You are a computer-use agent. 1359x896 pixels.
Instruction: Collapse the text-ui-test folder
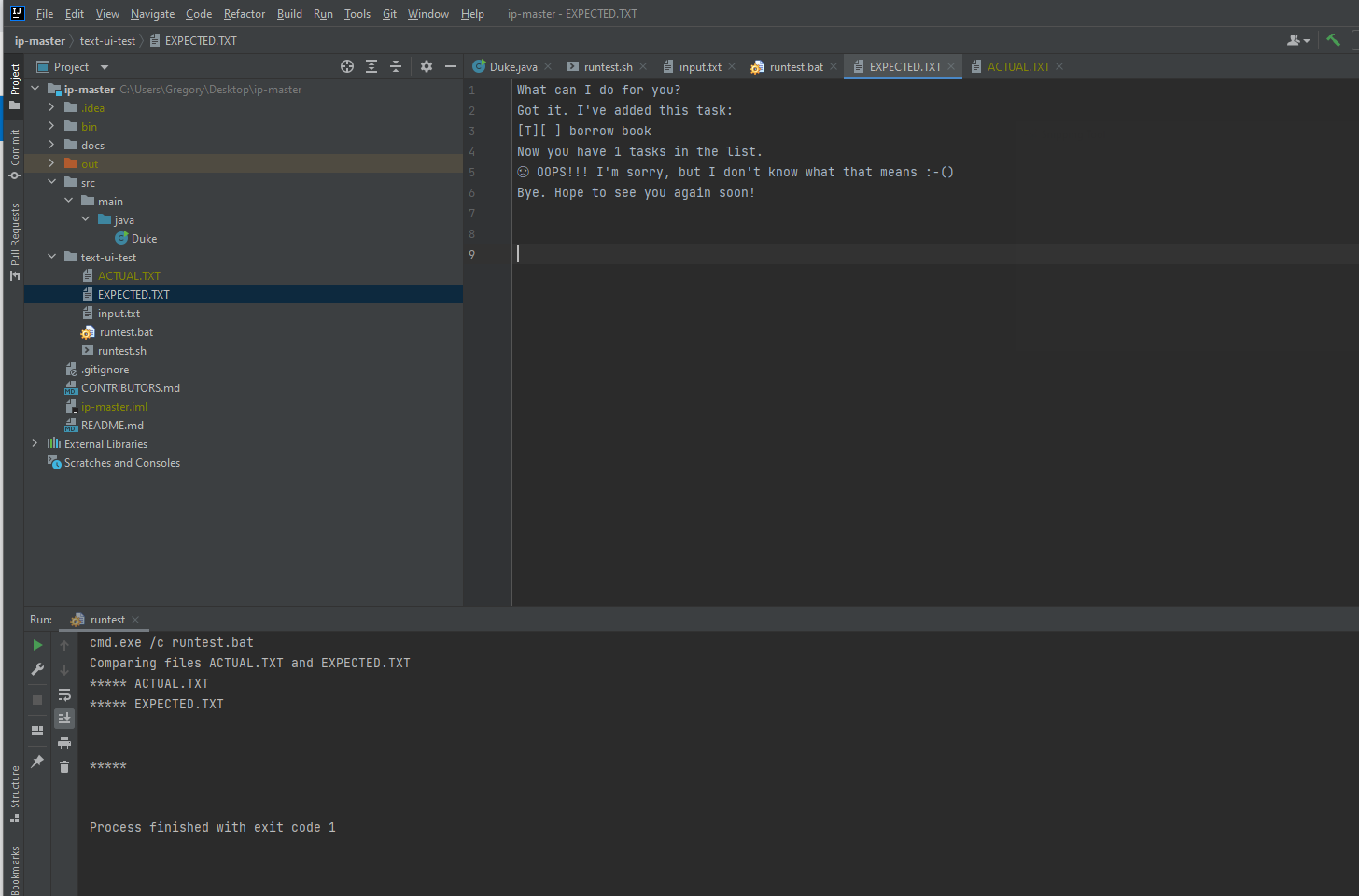click(52, 257)
